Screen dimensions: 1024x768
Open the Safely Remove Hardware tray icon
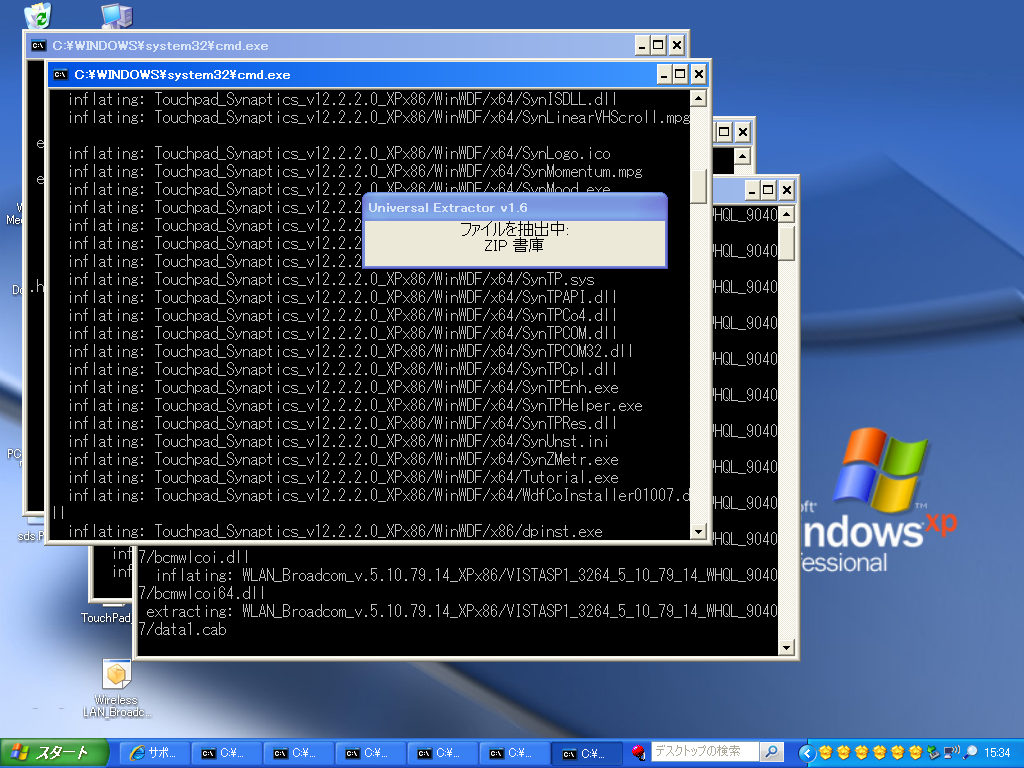(x=933, y=753)
